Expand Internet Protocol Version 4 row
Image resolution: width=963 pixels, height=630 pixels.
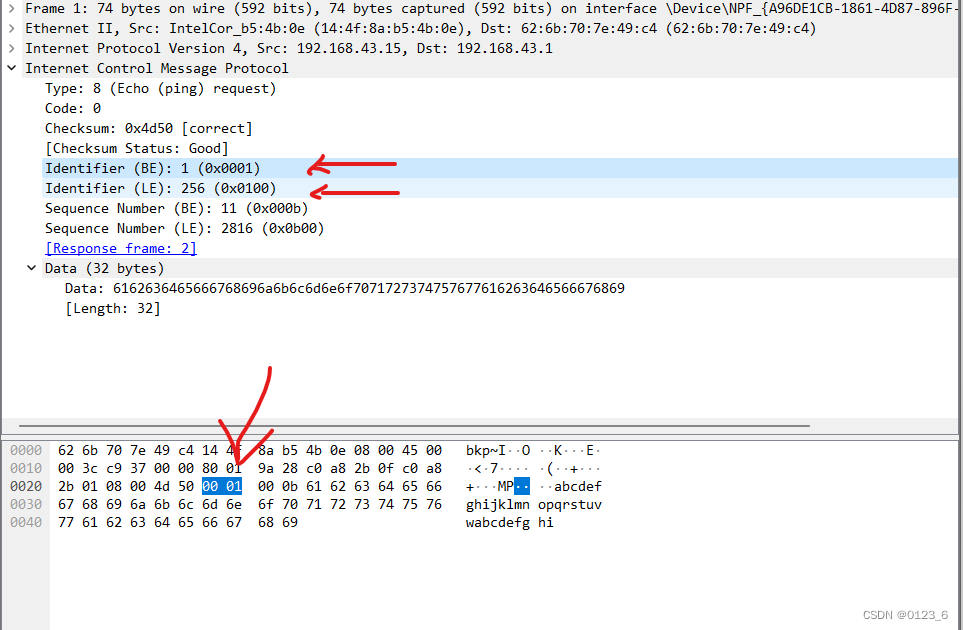pos(12,48)
